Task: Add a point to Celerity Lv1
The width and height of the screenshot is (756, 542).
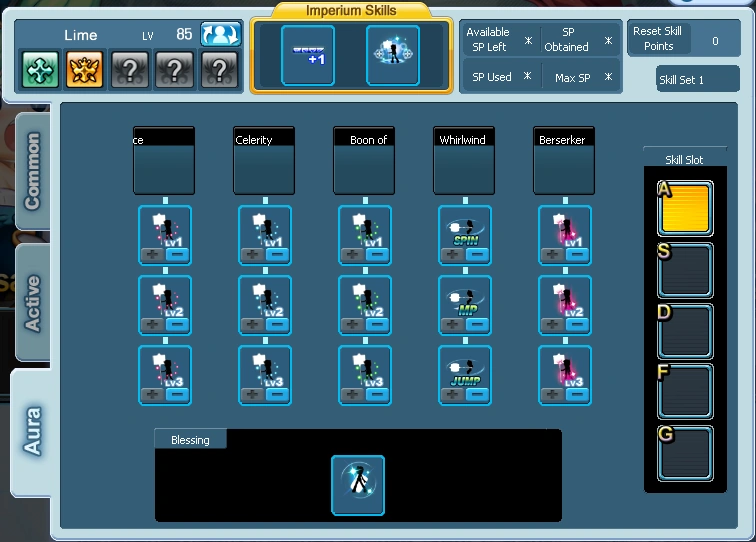Action: coord(252,255)
